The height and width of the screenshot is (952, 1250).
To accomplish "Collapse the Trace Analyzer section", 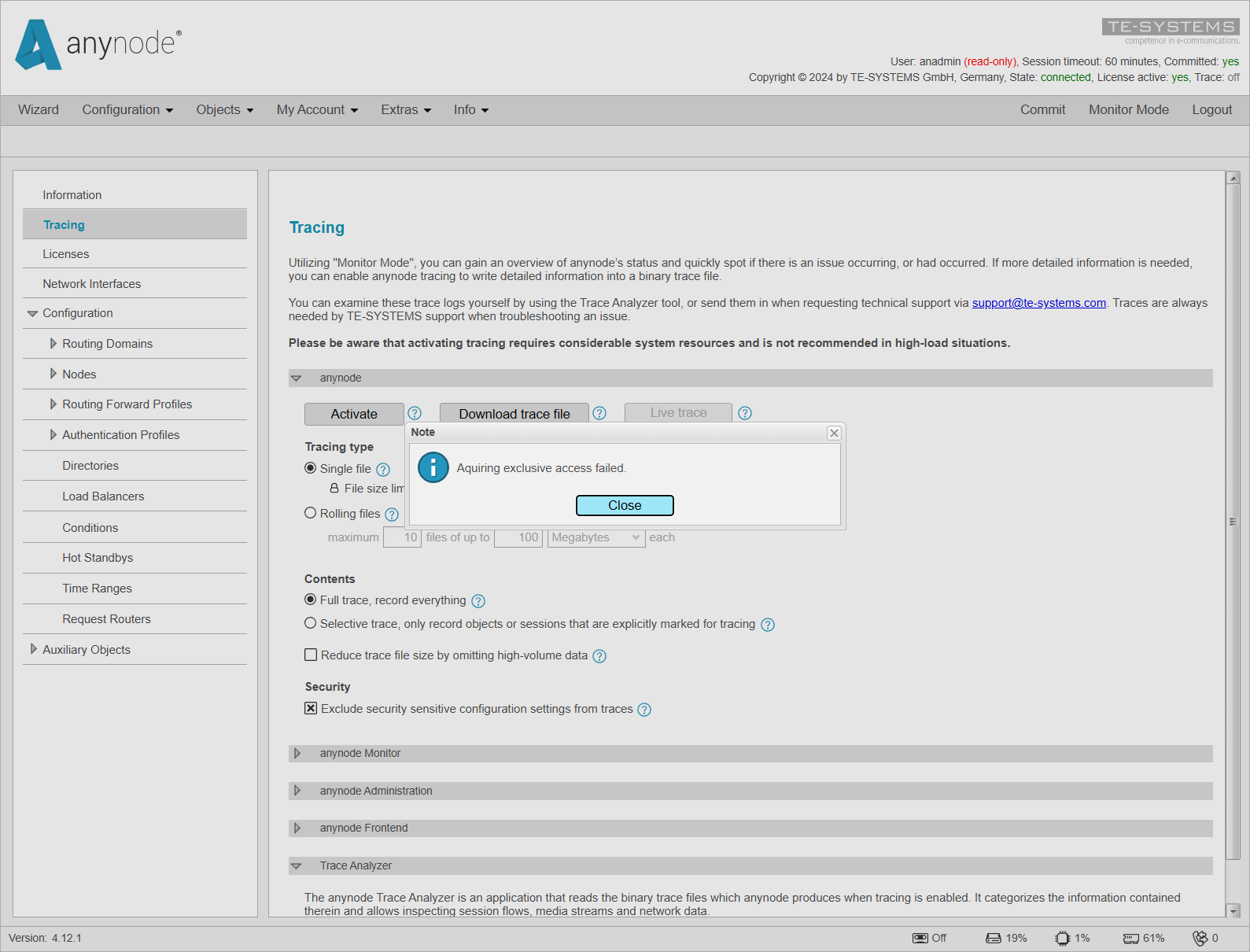I will (297, 866).
